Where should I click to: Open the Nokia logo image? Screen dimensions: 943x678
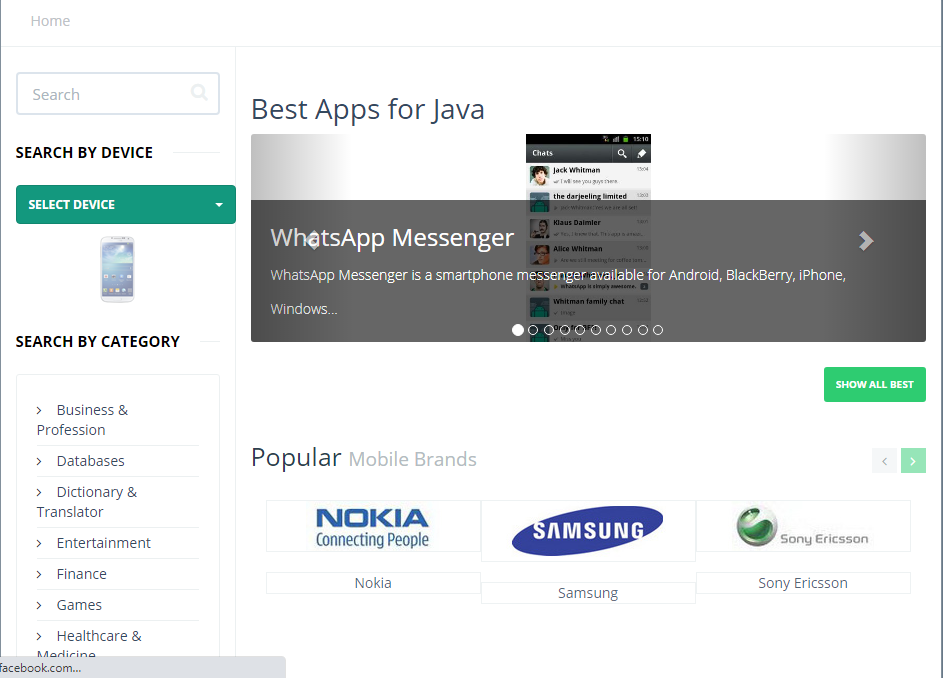(x=373, y=526)
